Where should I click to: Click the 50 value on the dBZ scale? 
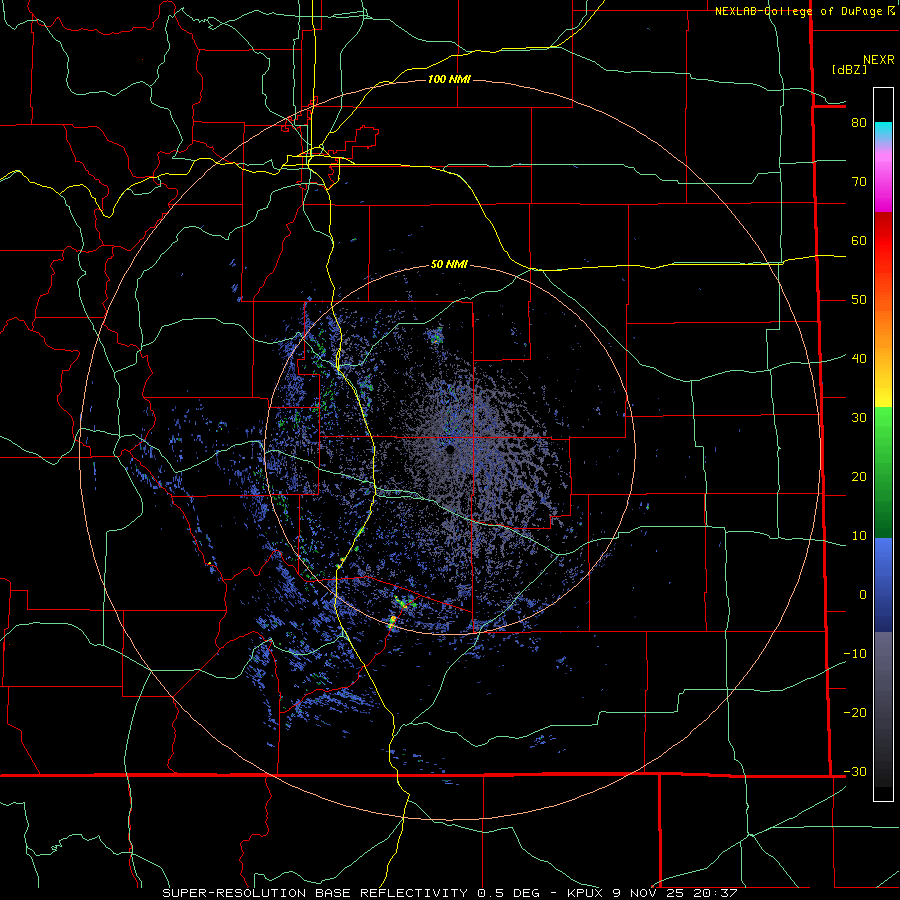[859, 300]
